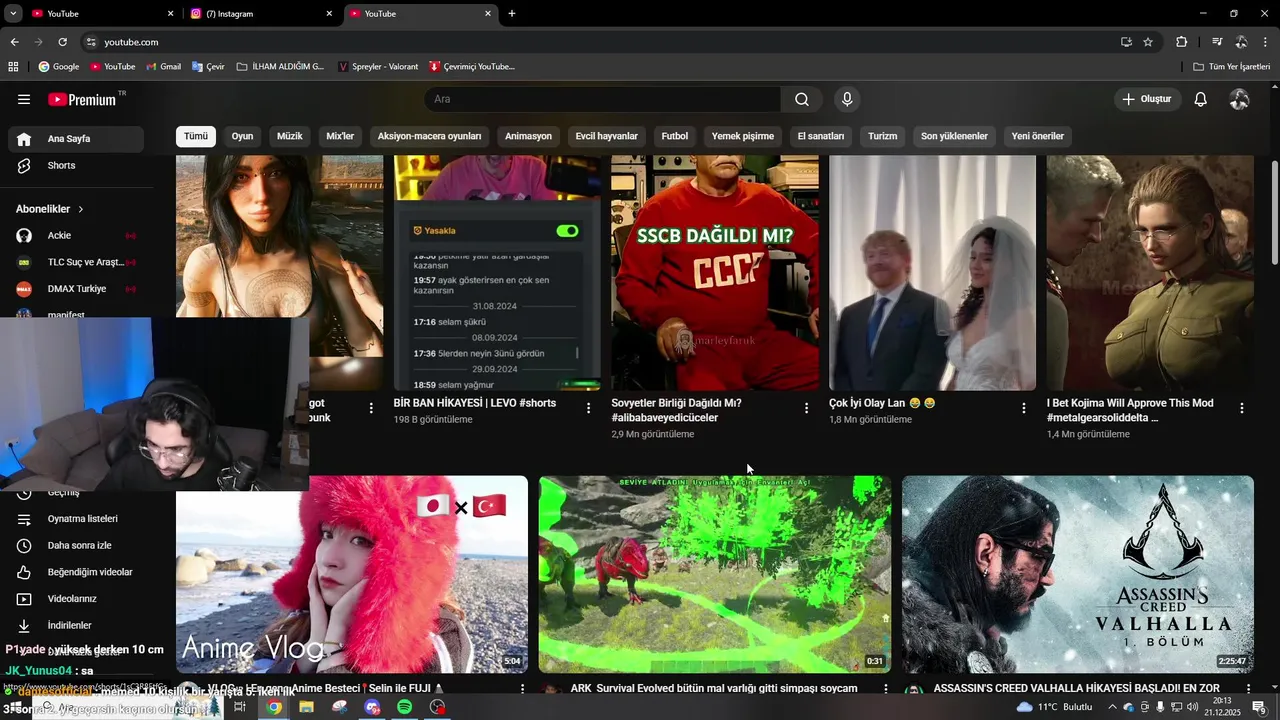The width and height of the screenshot is (1280, 720).
Task: Open the Assassin's Creed Valhalla thumbnail
Action: click(x=1078, y=574)
